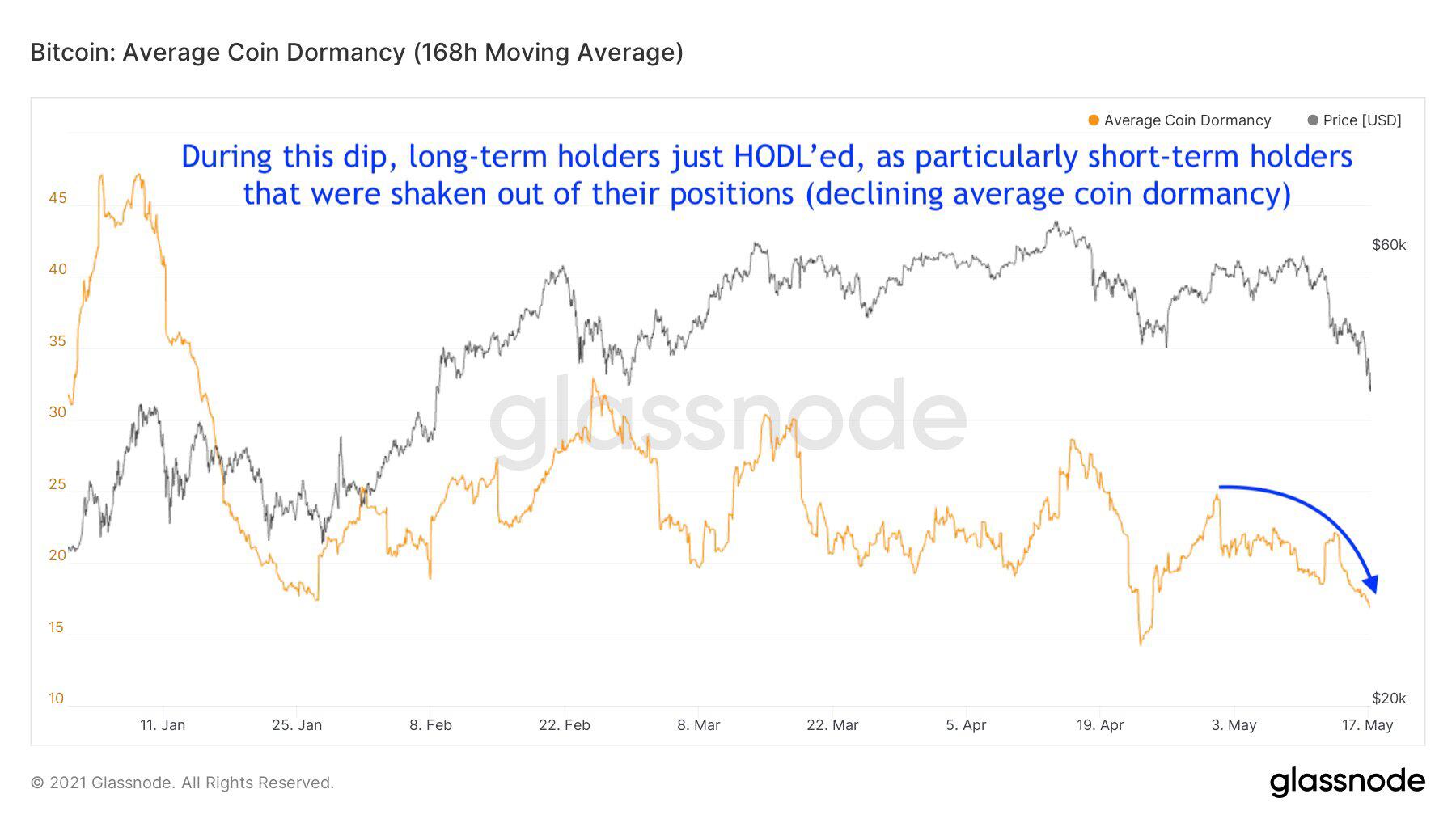Click the blue HODL annotation text
The height and width of the screenshot is (819, 1456).
click(767, 175)
